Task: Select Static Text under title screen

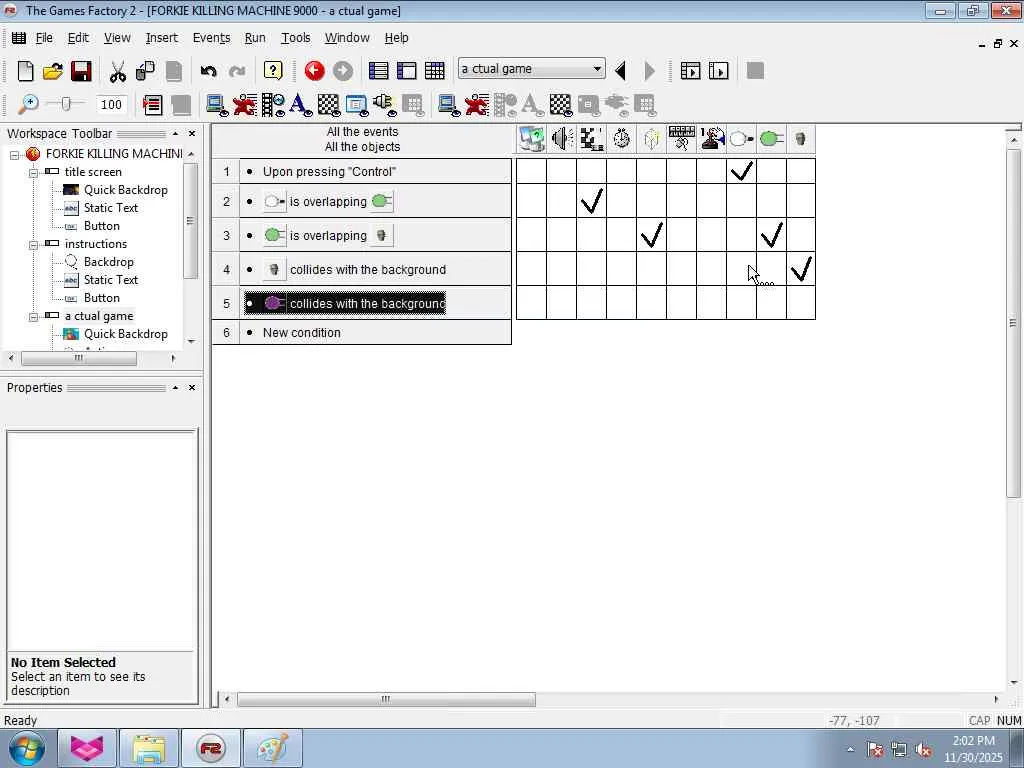Action: [110, 208]
